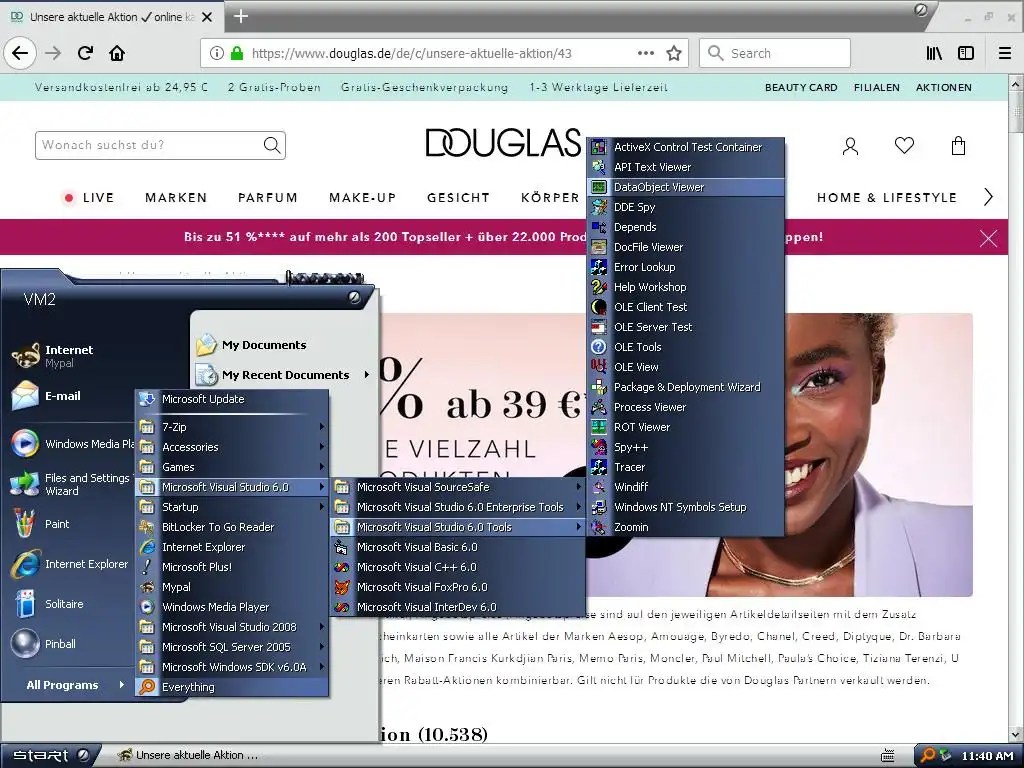Launch OLE View
The width and height of the screenshot is (1024, 768).
pos(685,367)
